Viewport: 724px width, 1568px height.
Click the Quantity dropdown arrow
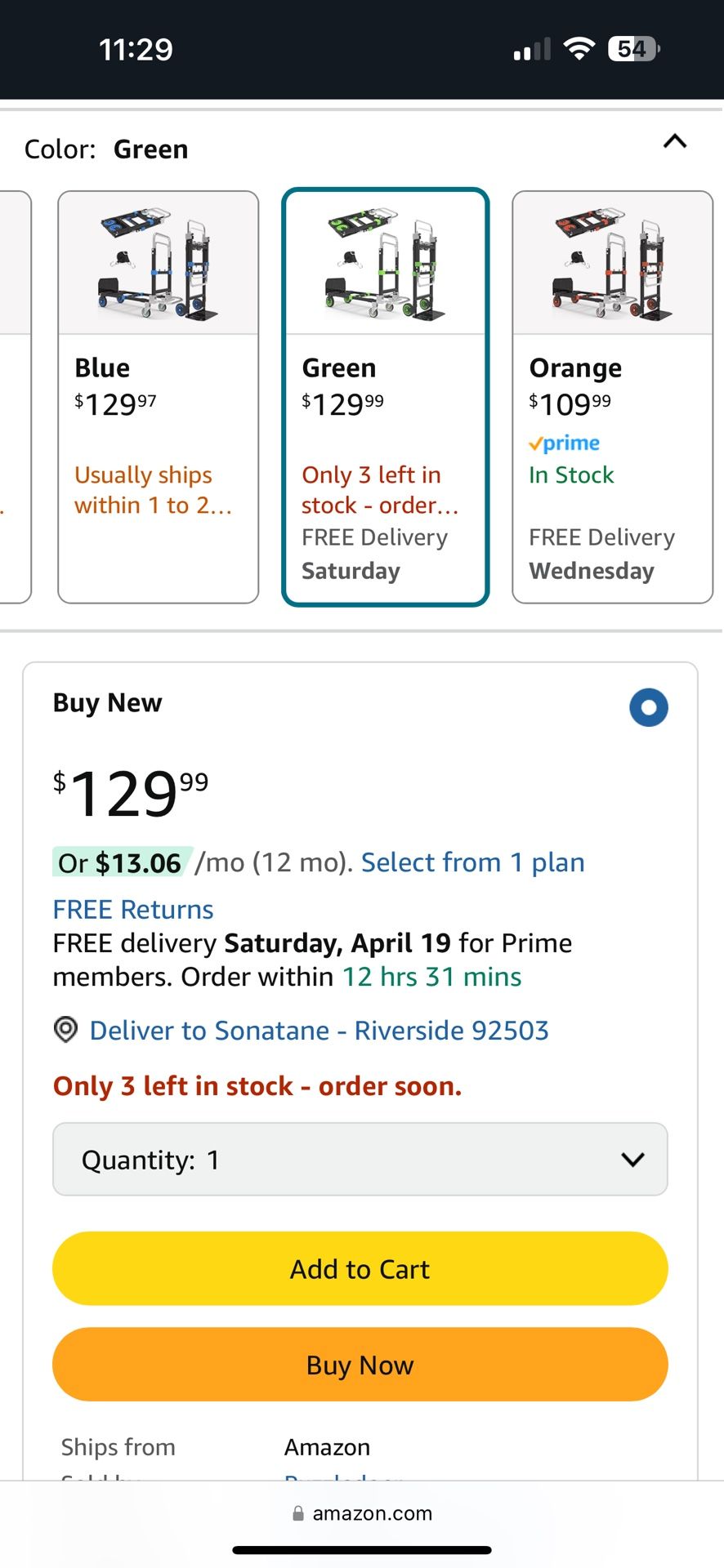(632, 1160)
